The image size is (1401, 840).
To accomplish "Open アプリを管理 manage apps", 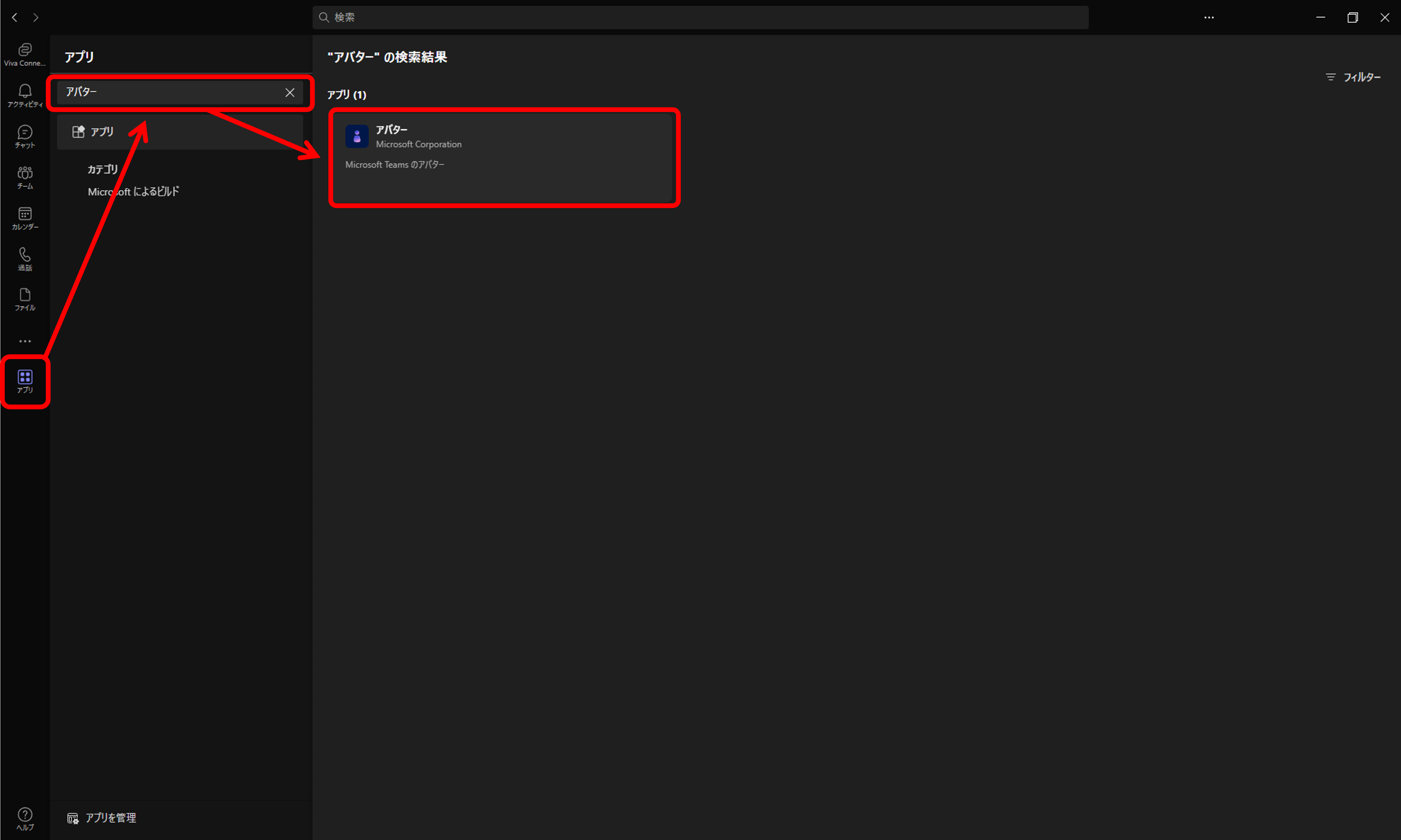I will tap(102, 817).
